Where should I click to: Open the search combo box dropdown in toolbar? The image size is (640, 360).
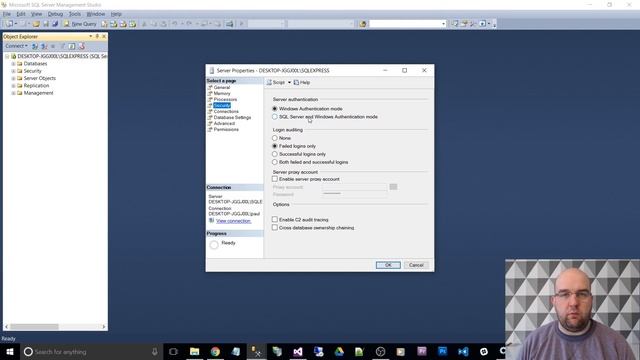pyautogui.click(x=444, y=24)
